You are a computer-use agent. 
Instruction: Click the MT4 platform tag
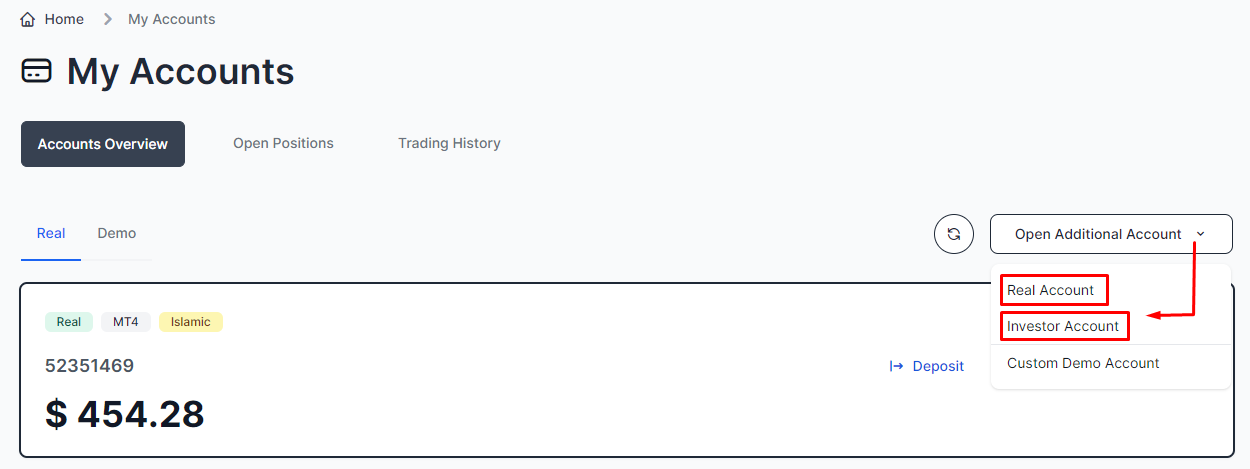(126, 322)
